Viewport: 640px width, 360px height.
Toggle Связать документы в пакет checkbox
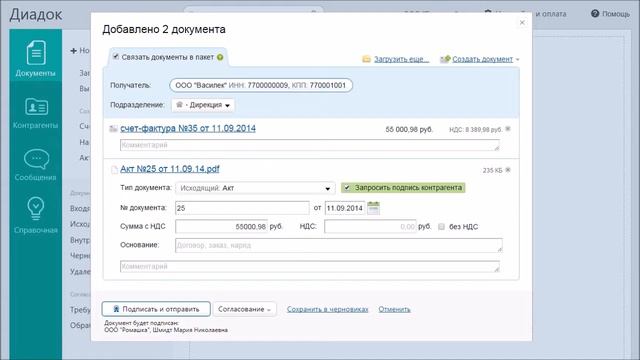click(116, 56)
